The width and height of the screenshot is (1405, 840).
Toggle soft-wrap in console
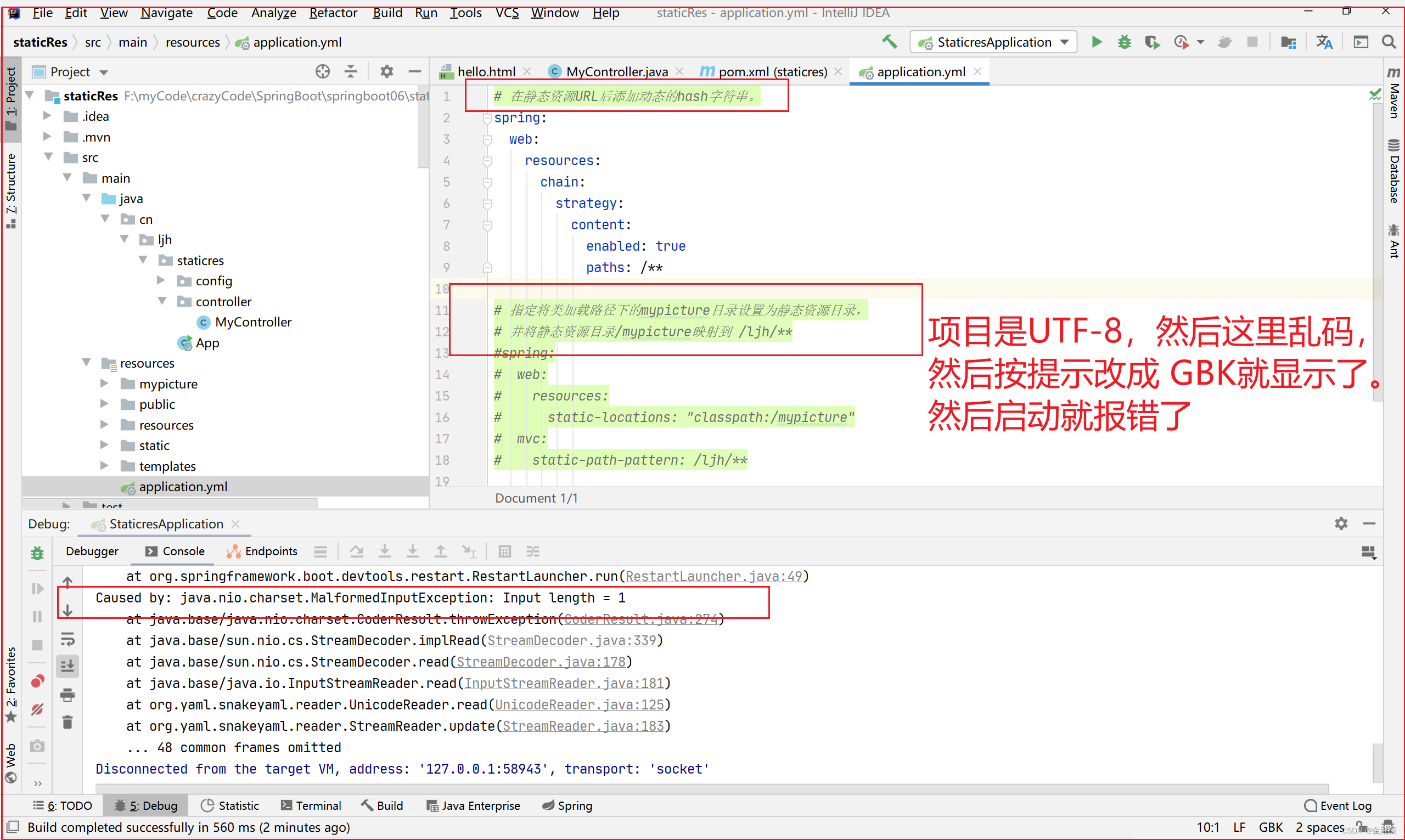click(x=68, y=640)
